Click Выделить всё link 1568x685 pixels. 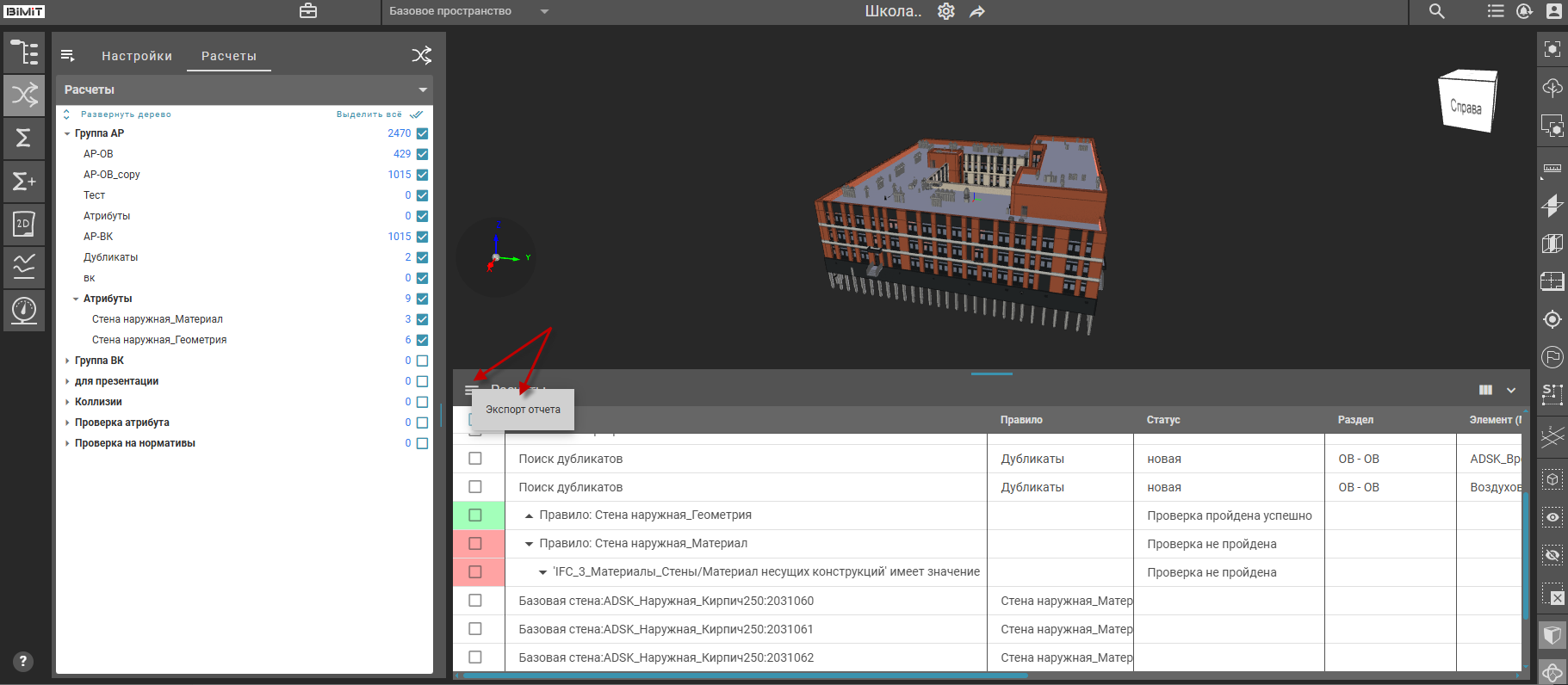369,114
